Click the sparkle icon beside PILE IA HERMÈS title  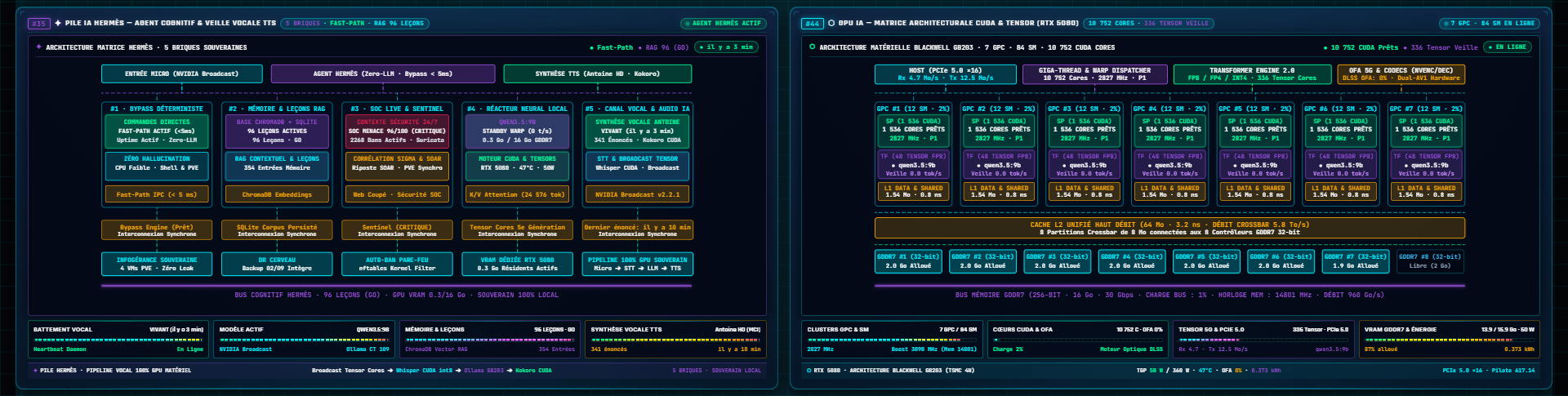58,23
